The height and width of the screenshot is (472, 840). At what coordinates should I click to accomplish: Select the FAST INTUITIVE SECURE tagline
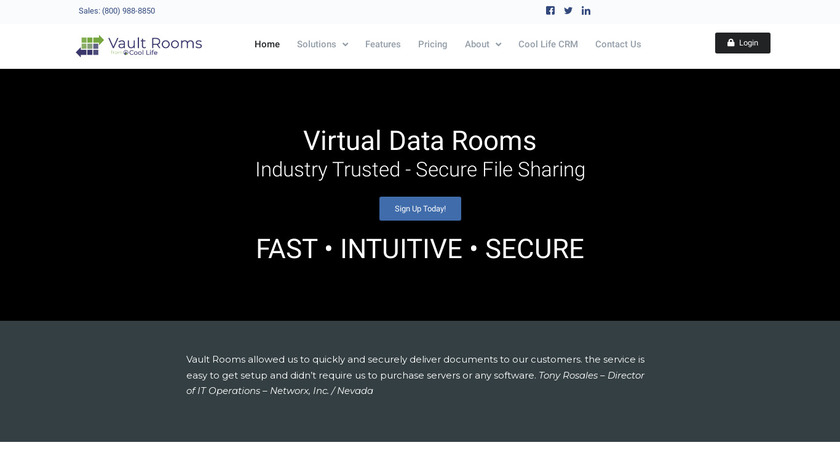tap(420, 249)
